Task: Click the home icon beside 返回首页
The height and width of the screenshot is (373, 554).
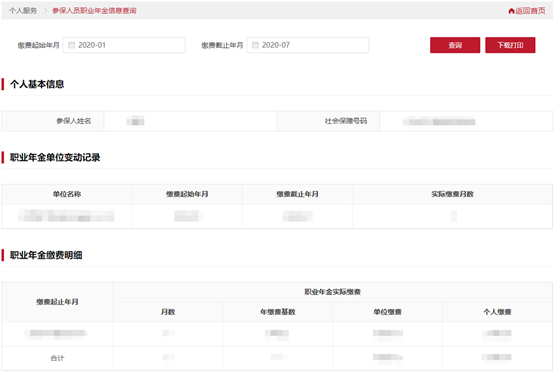Action: pos(511,11)
